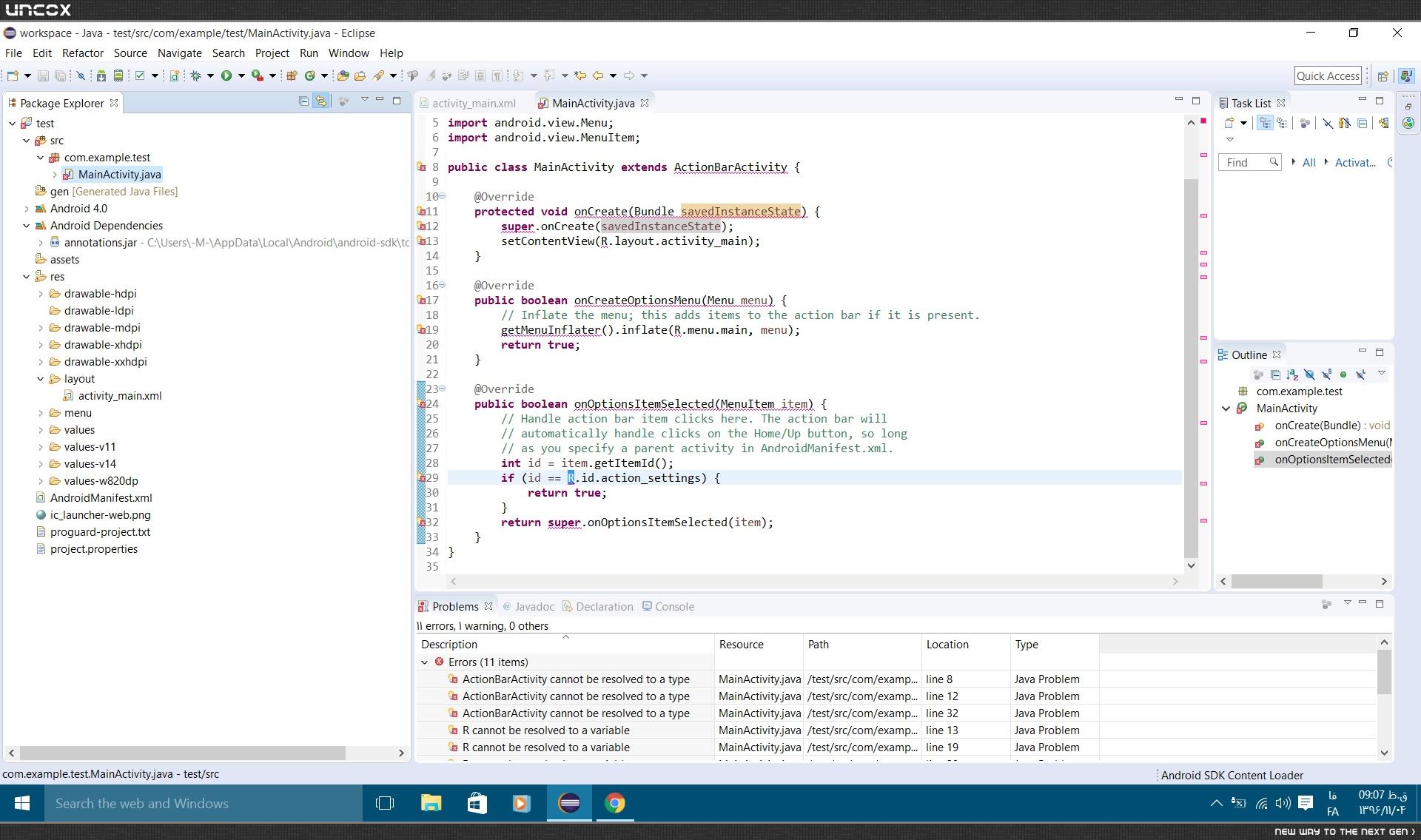Image resolution: width=1421 pixels, height=840 pixels.
Task: Click the Quick Access field
Action: [x=1328, y=75]
